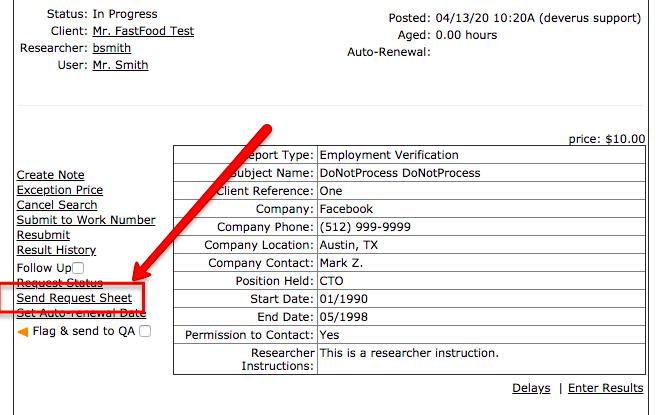This screenshot has width=656, height=415.
Task: Open Result History
Action: pos(56,250)
